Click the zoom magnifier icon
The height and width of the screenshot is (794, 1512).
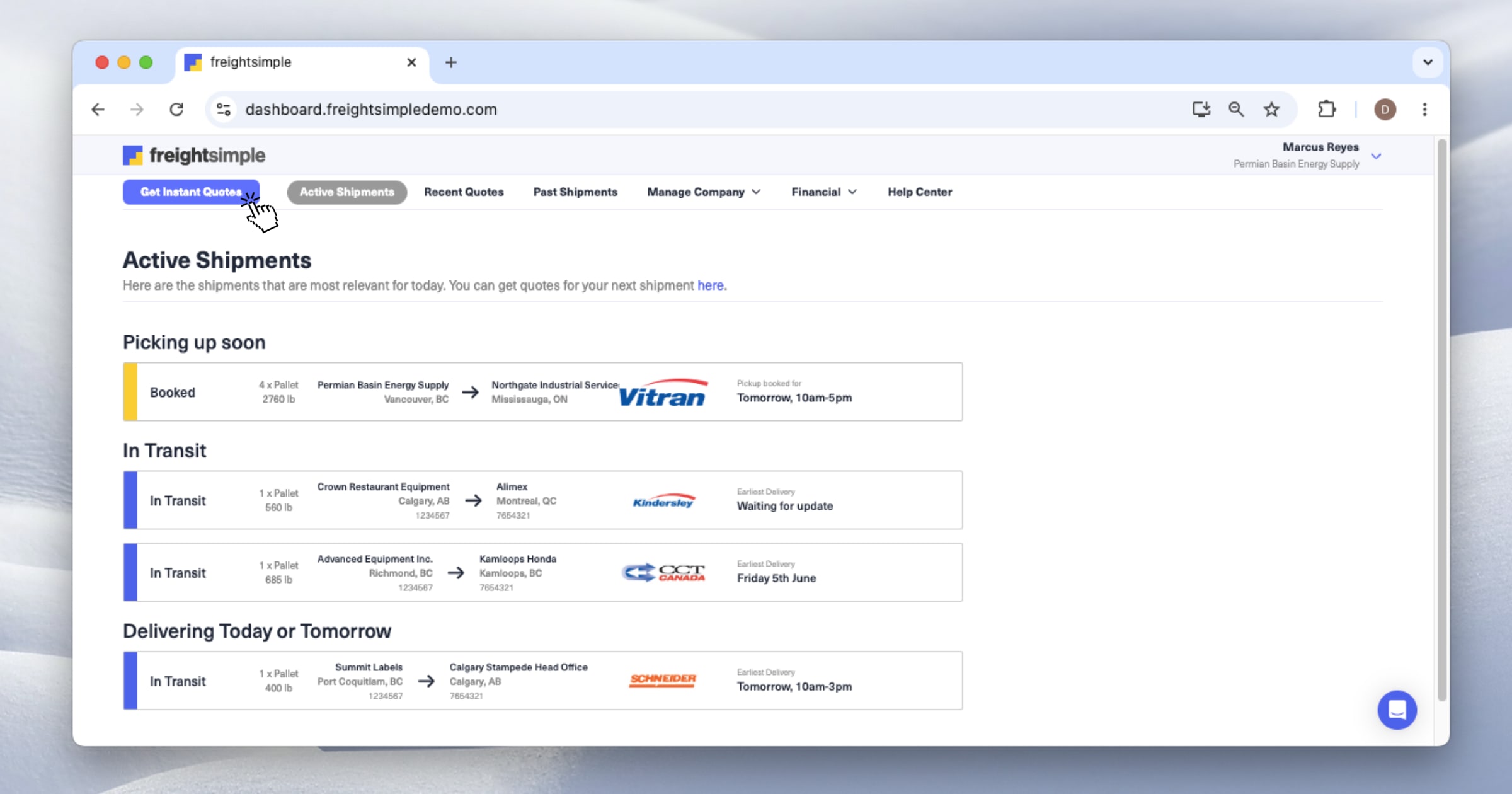(x=1236, y=110)
